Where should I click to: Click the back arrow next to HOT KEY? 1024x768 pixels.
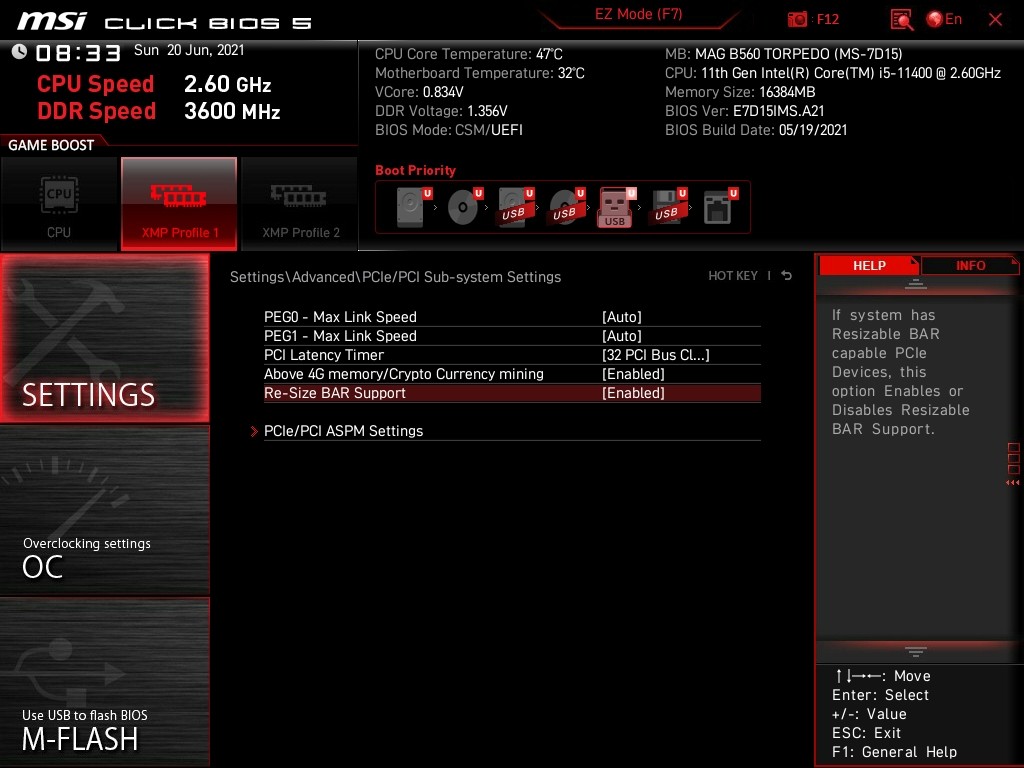click(787, 276)
